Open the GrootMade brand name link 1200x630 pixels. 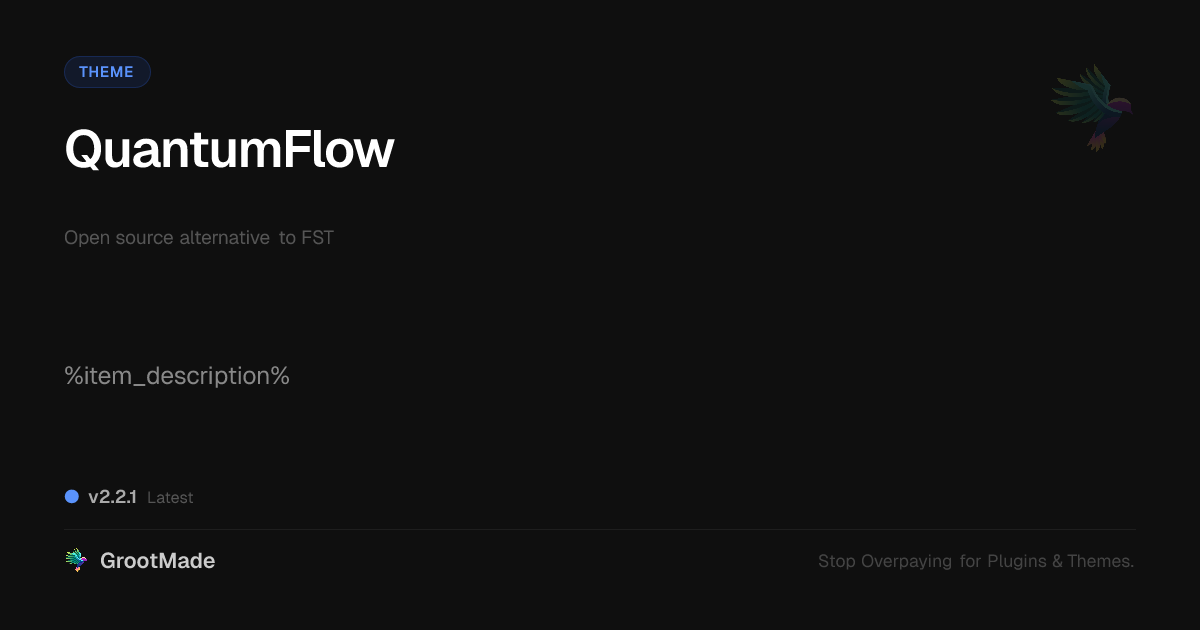(x=157, y=561)
